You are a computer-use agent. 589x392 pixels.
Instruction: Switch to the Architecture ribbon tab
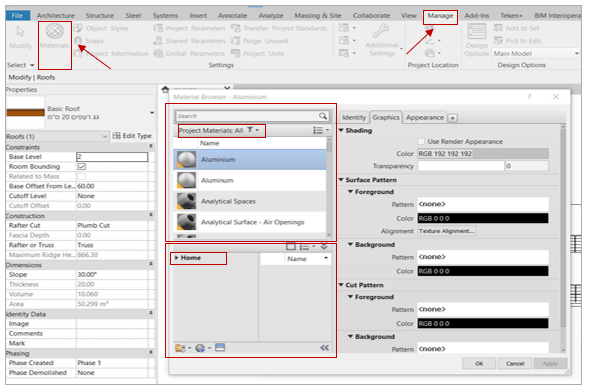click(56, 16)
